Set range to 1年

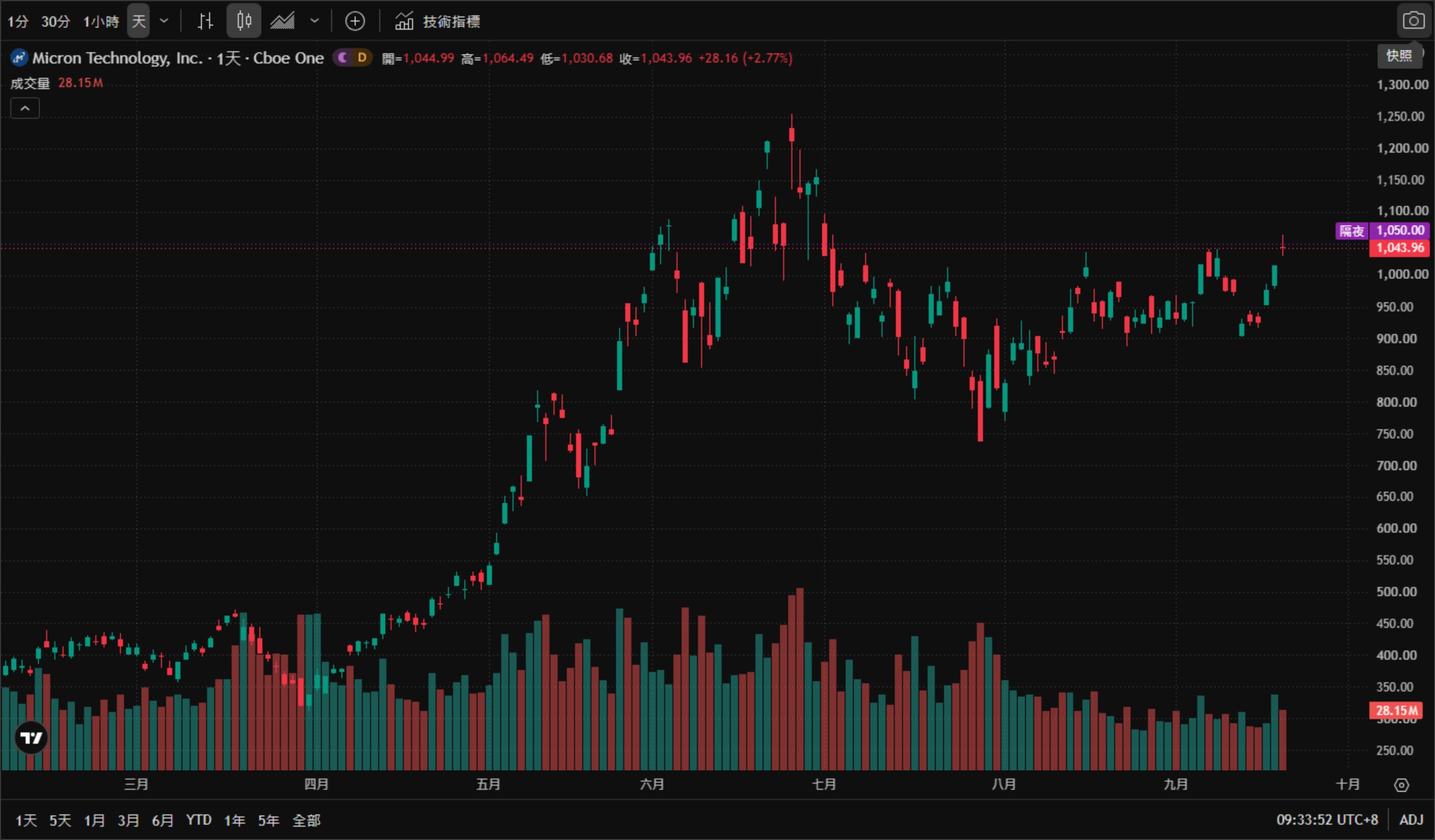(235, 820)
